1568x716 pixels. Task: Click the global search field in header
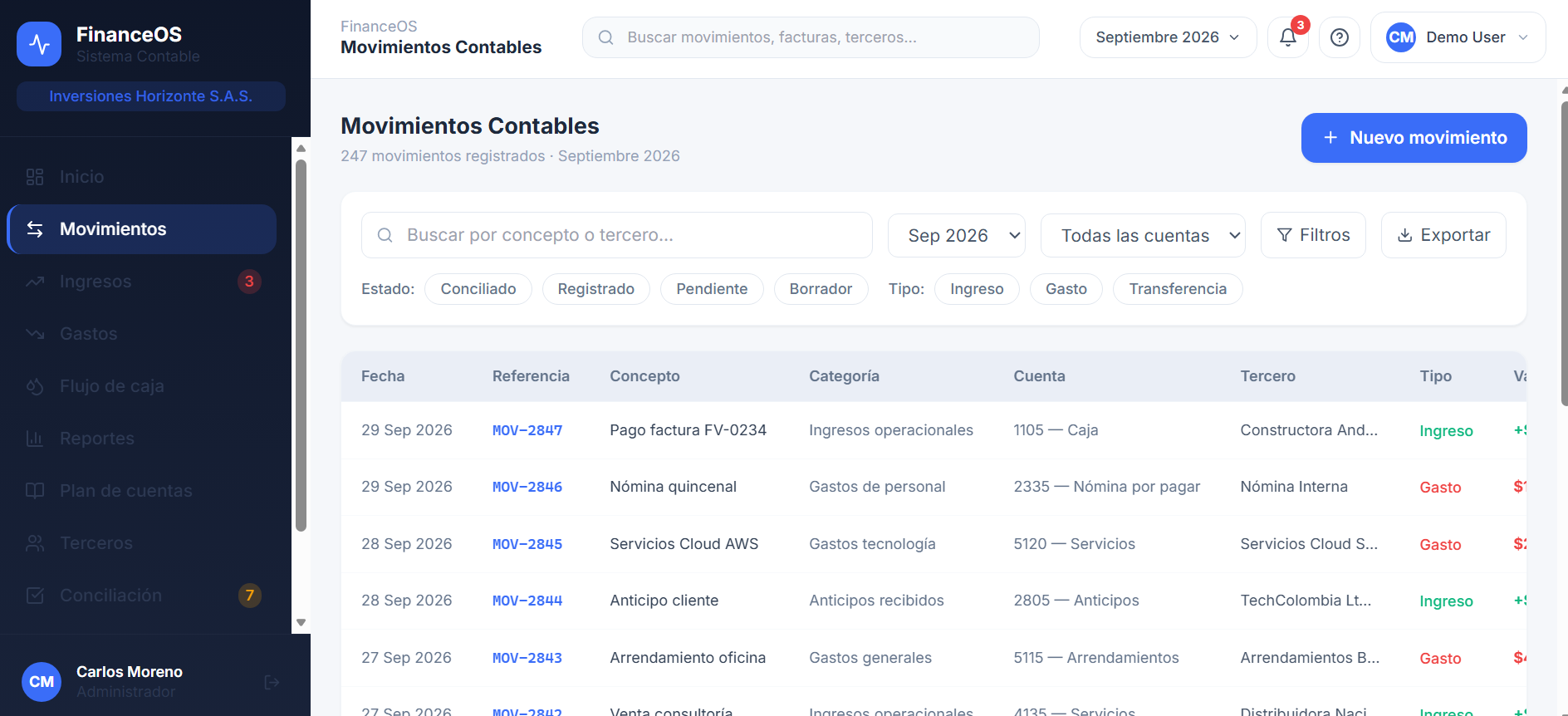tap(811, 37)
